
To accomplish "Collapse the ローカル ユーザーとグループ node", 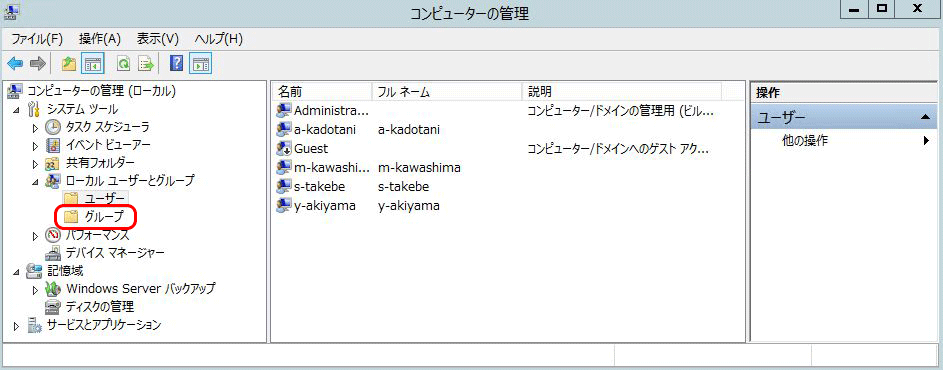I will coord(35,181).
